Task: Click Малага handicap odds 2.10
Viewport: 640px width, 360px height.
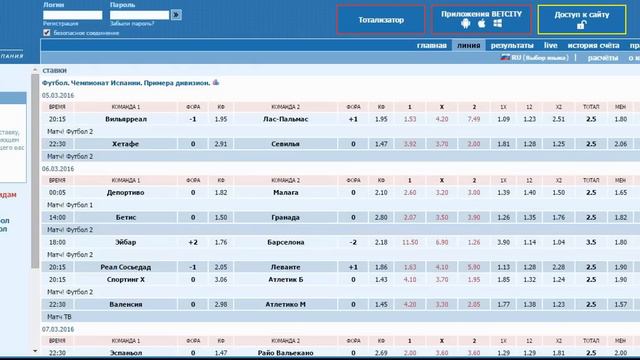Action: click(381, 193)
